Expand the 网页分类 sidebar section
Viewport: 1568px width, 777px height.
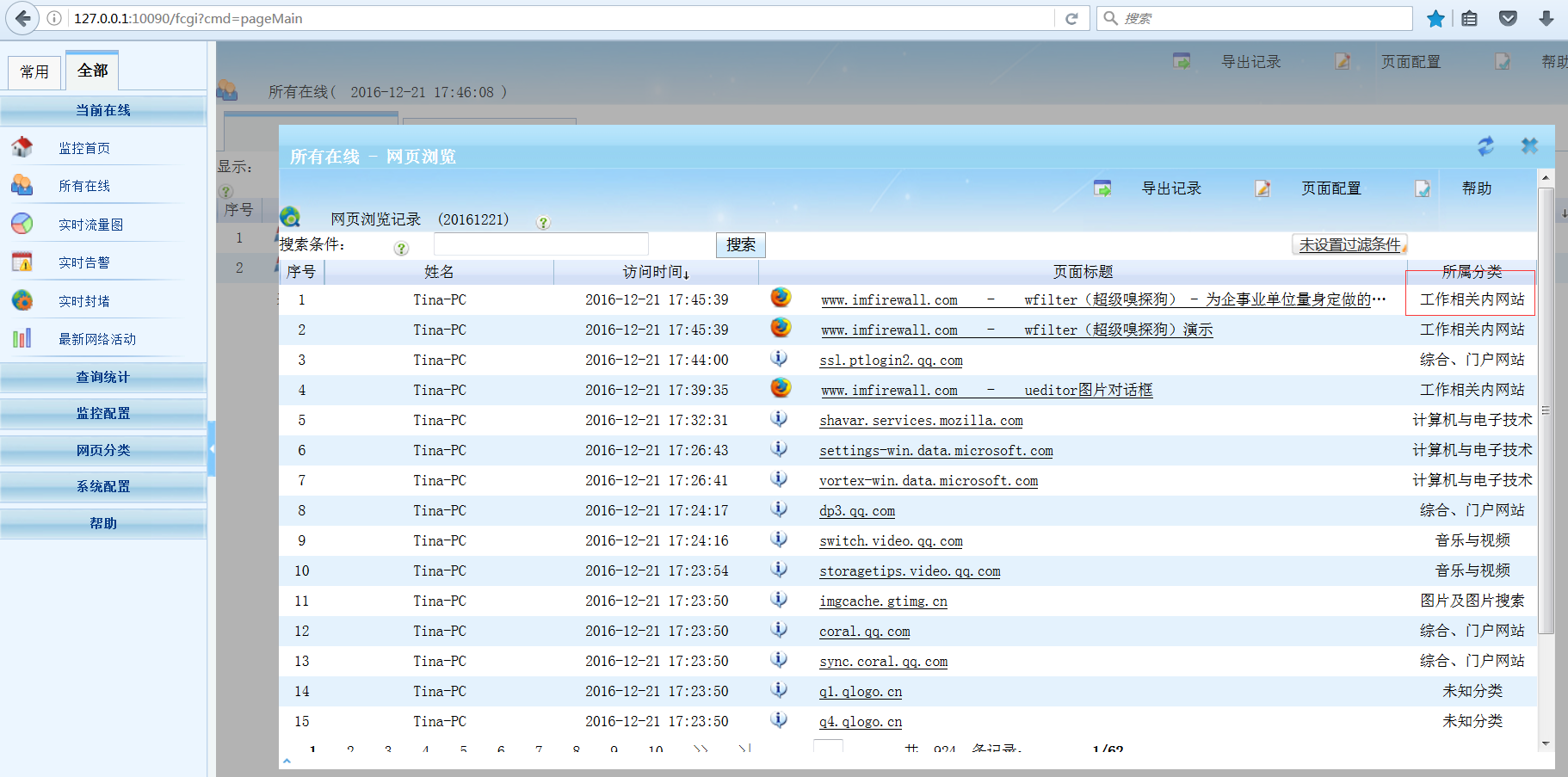103,450
